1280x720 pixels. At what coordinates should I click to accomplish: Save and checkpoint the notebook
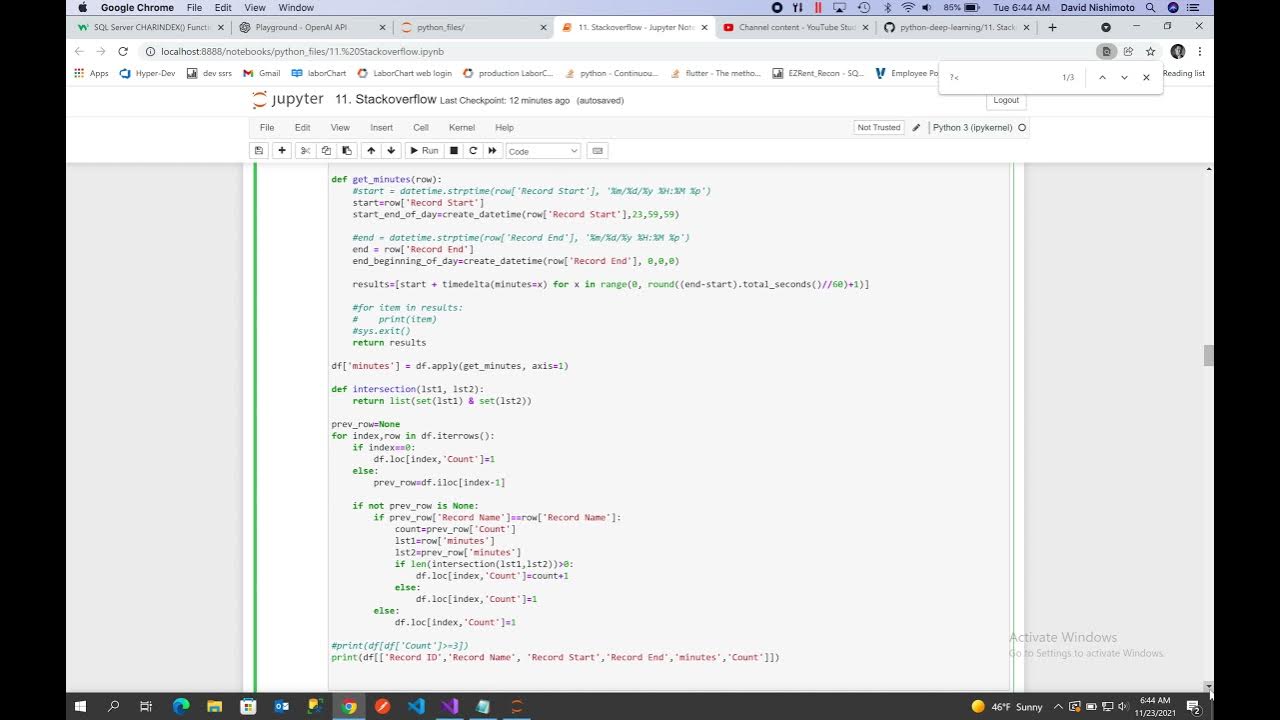point(259,150)
